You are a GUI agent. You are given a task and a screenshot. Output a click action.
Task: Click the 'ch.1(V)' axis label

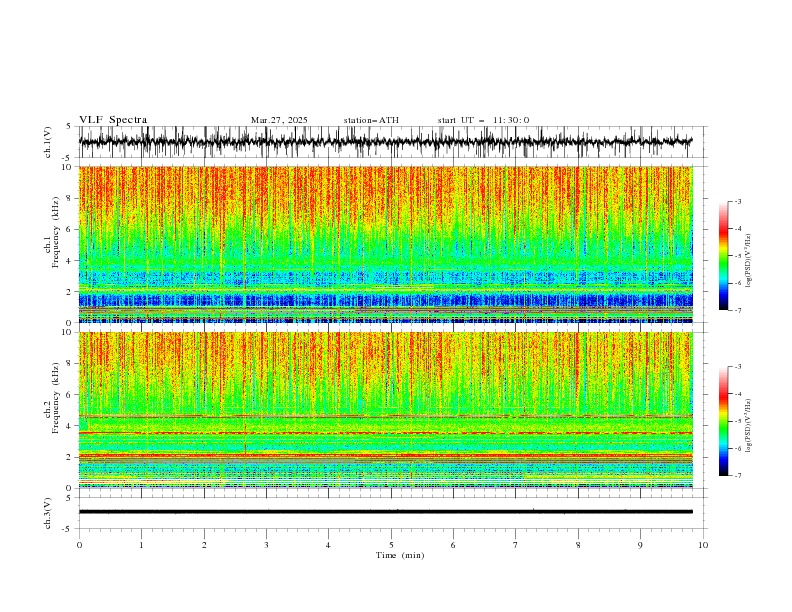[48, 142]
